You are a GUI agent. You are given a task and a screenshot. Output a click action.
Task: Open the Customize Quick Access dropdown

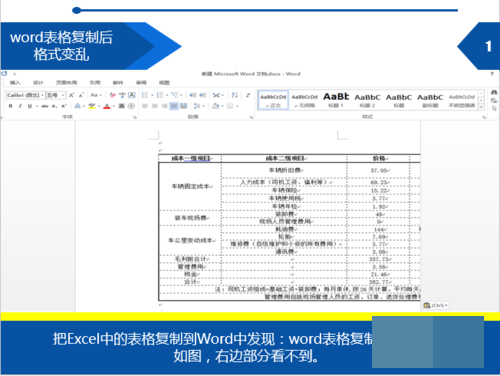(x=14, y=74)
